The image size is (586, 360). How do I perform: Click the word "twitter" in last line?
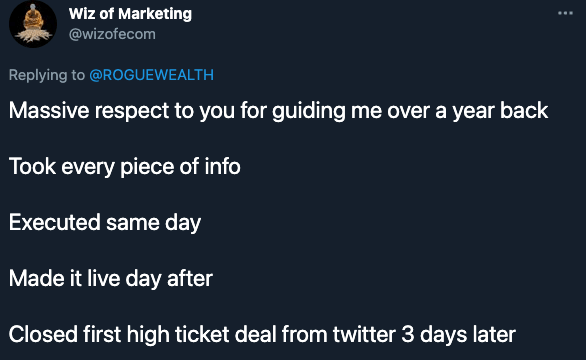pos(364,334)
